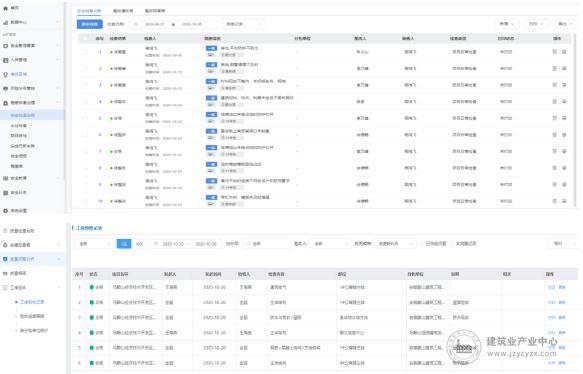Open the document icon in upper table row 2
The width and height of the screenshot is (583, 374).
pyautogui.click(x=554, y=68)
